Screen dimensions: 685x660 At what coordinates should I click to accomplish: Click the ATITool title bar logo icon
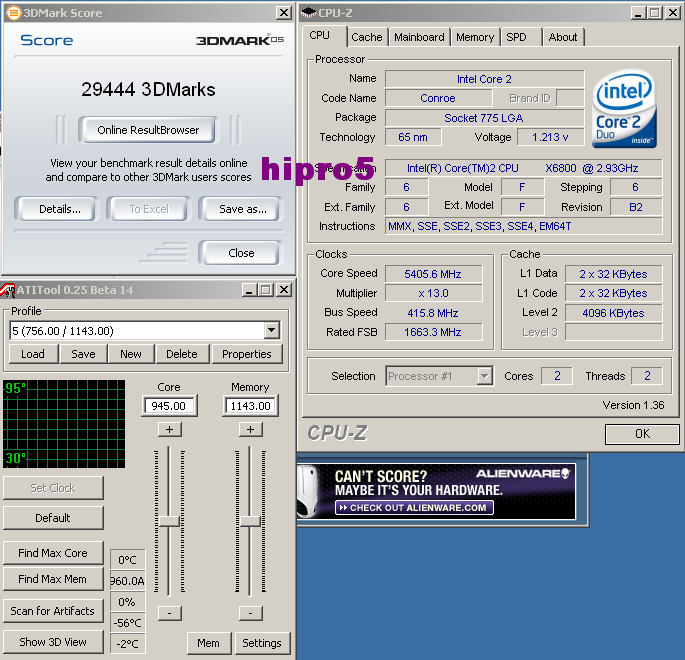click(x=7, y=290)
